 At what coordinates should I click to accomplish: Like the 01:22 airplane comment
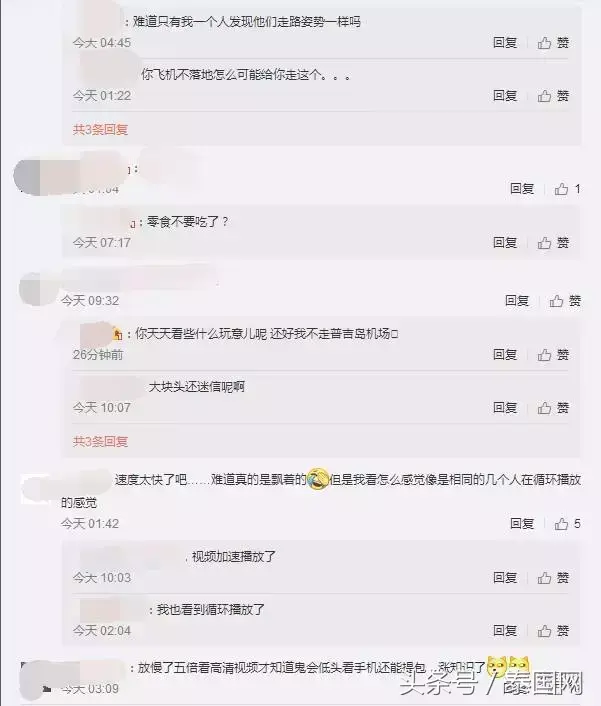click(553, 96)
